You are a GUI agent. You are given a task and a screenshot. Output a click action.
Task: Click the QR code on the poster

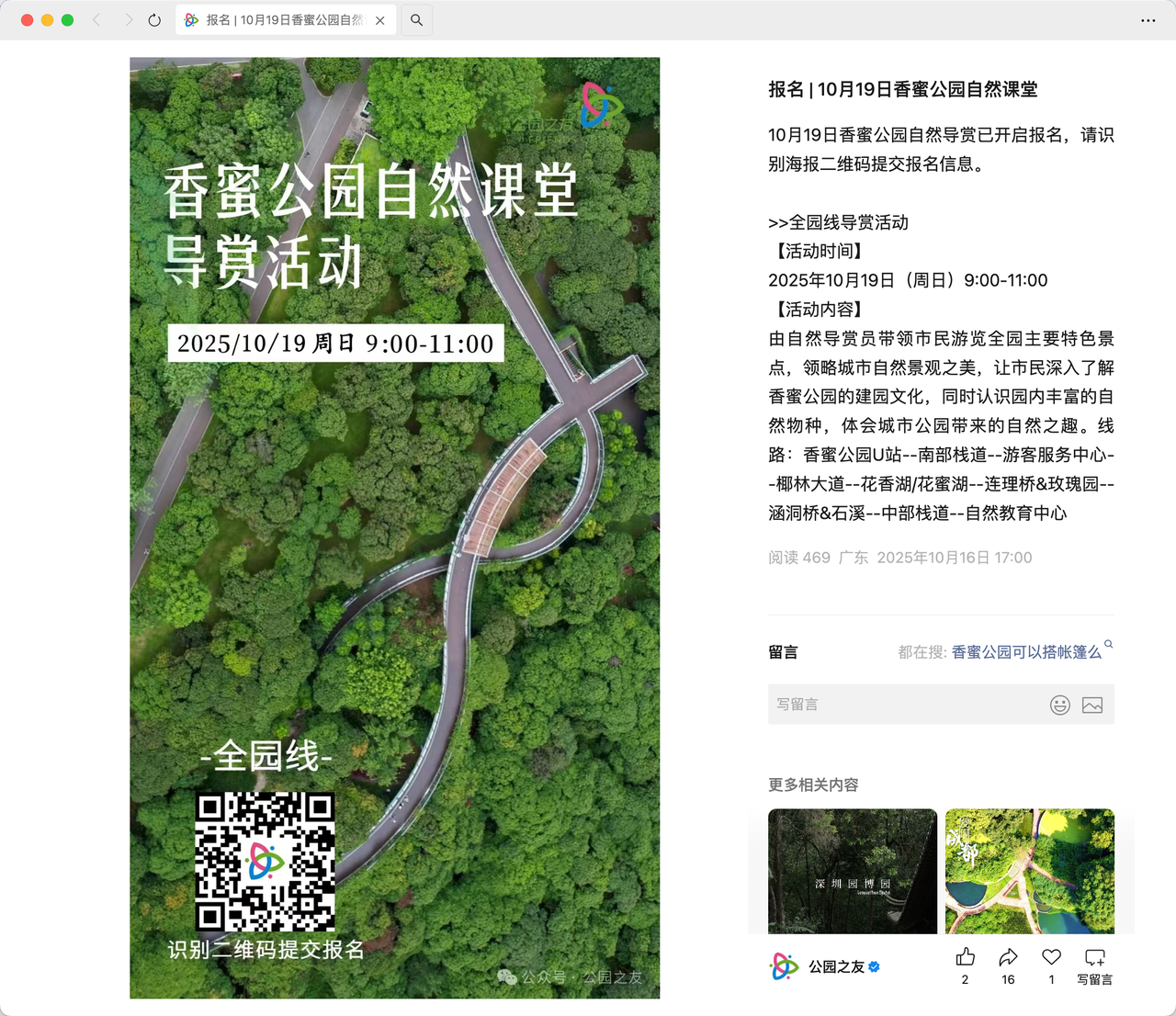click(x=266, y=862)
